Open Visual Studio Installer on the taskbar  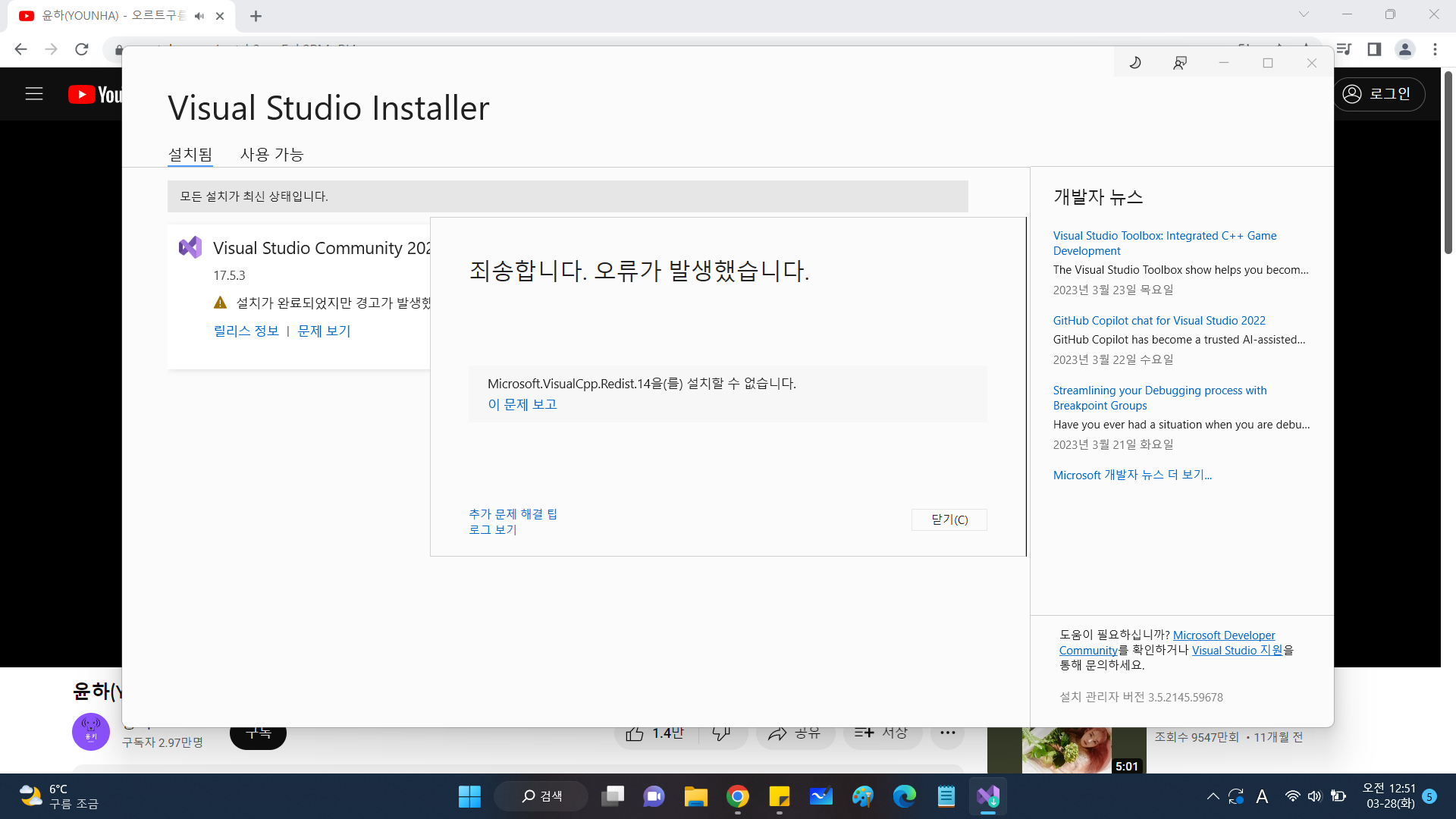click(x=987, y=796)
